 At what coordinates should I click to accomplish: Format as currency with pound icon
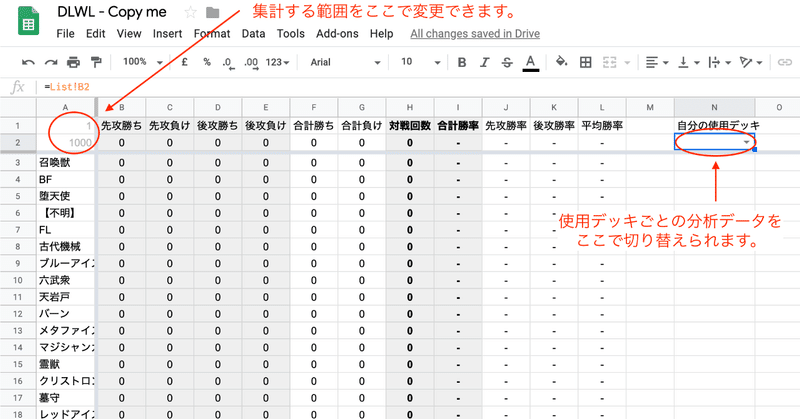(x=185, y=62)
